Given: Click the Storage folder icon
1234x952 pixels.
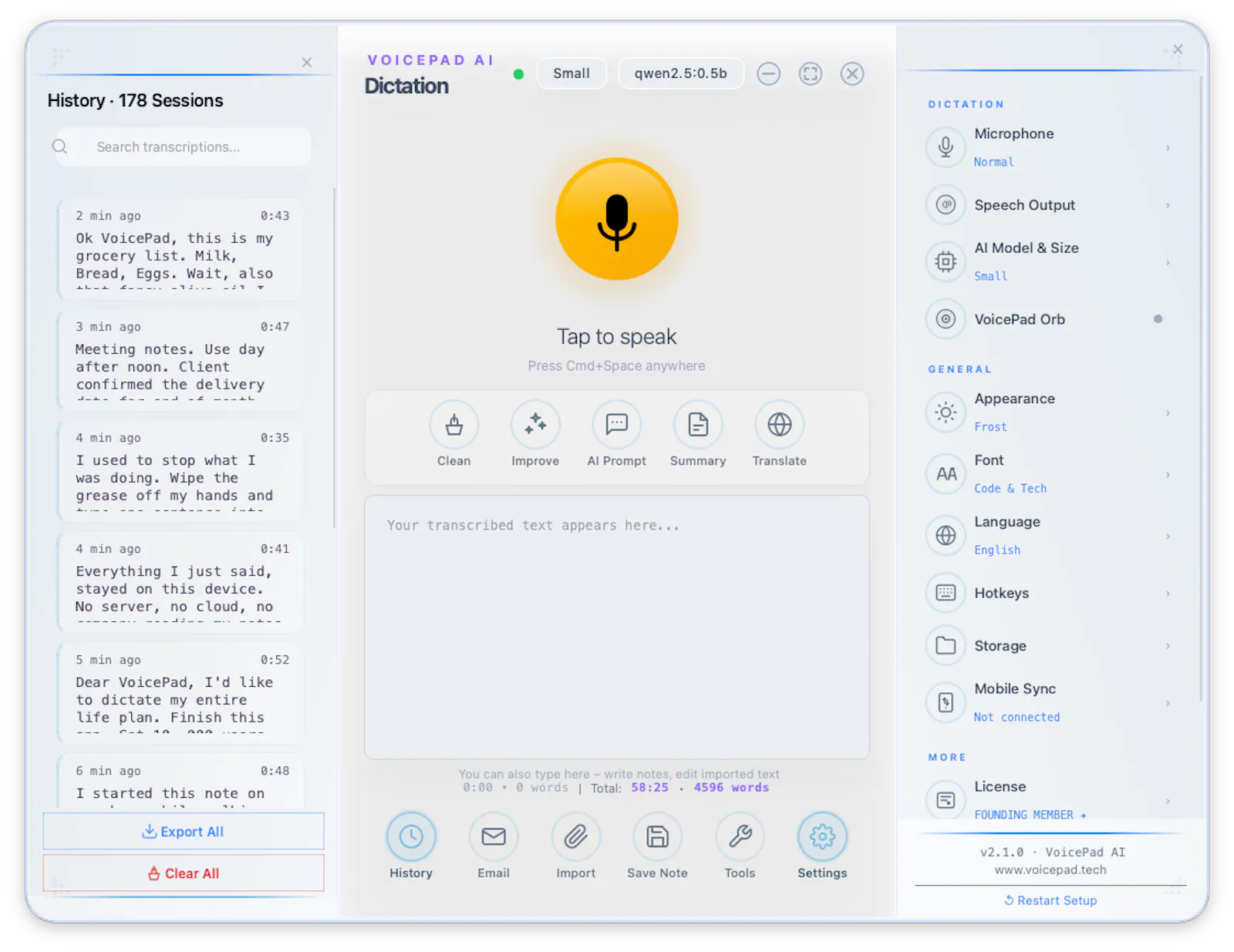Looking at the screenshot, I should coord(946,646).
